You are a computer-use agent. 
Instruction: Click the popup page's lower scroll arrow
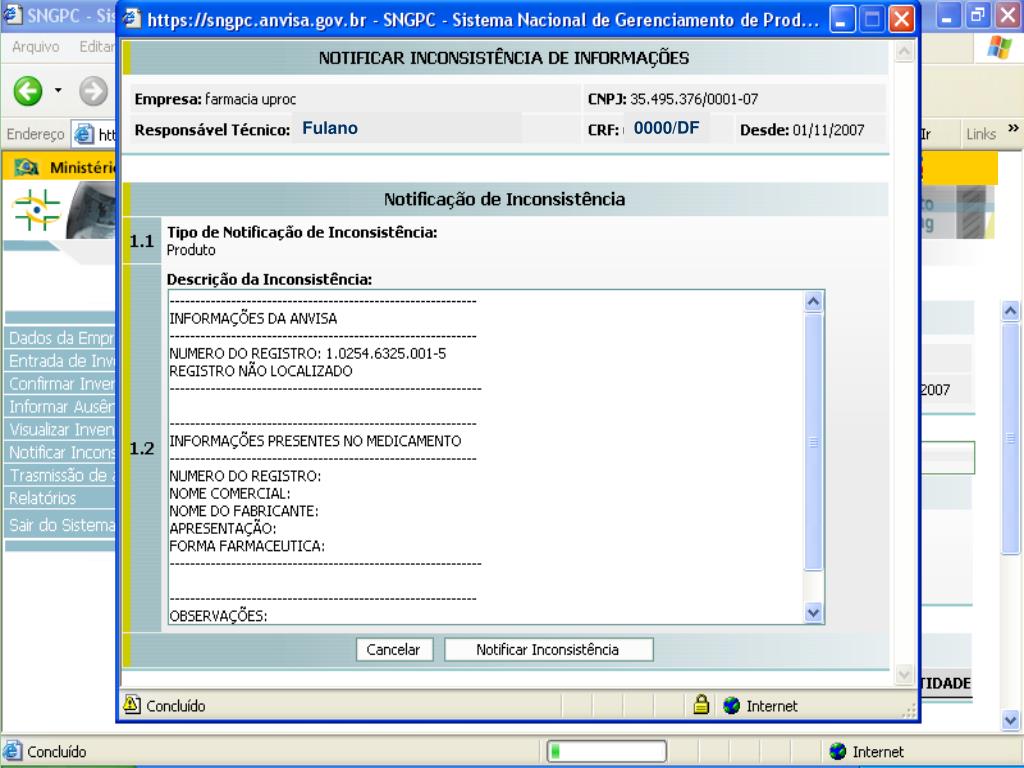(x=904, y=674)
